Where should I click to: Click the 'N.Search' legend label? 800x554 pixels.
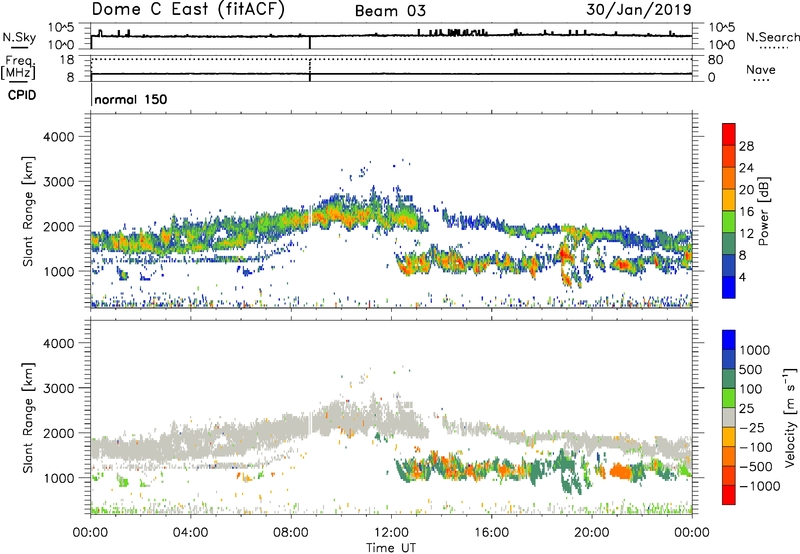(772, 37)
